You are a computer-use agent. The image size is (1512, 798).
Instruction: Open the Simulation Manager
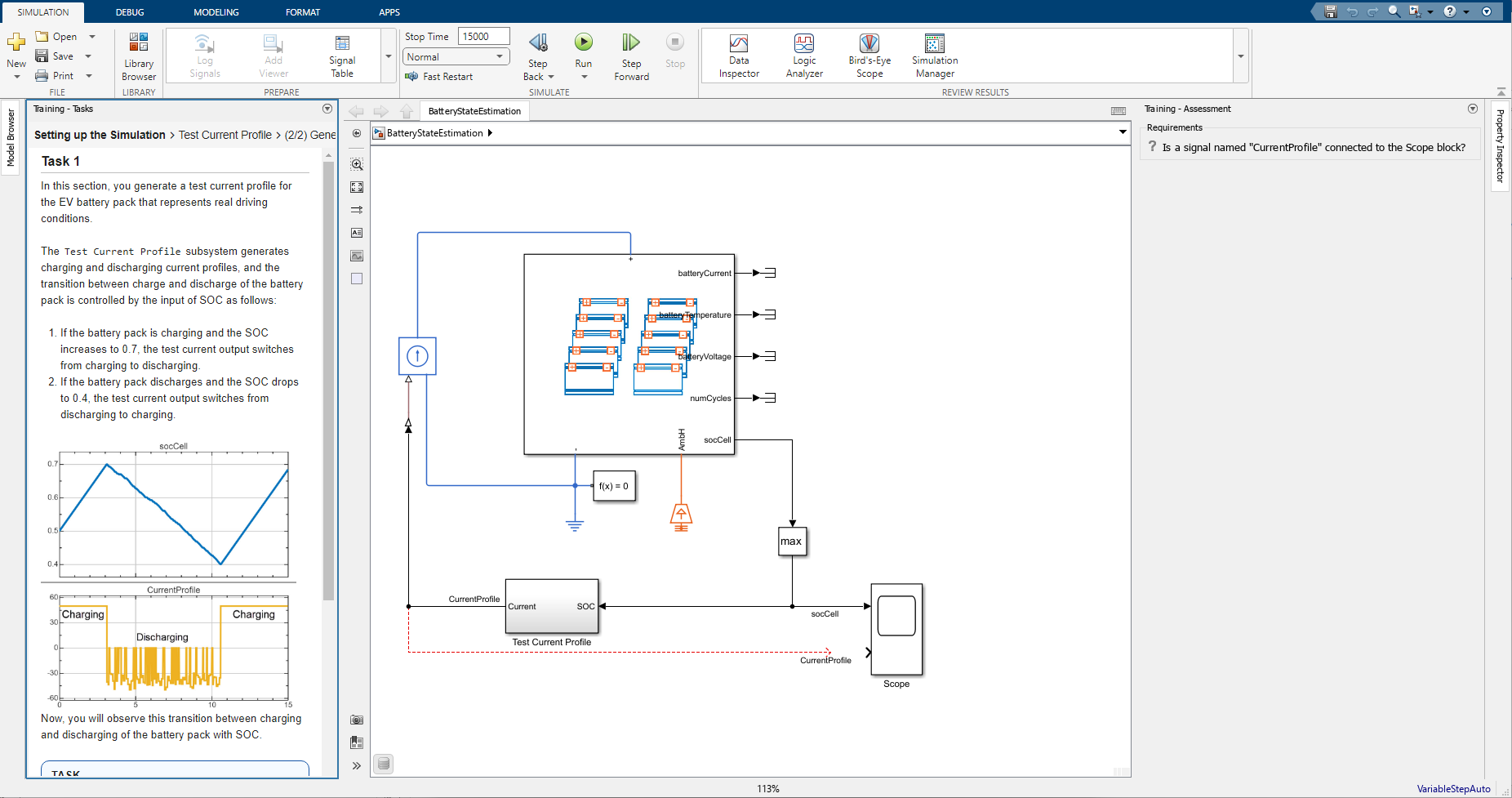coord(934,56)
